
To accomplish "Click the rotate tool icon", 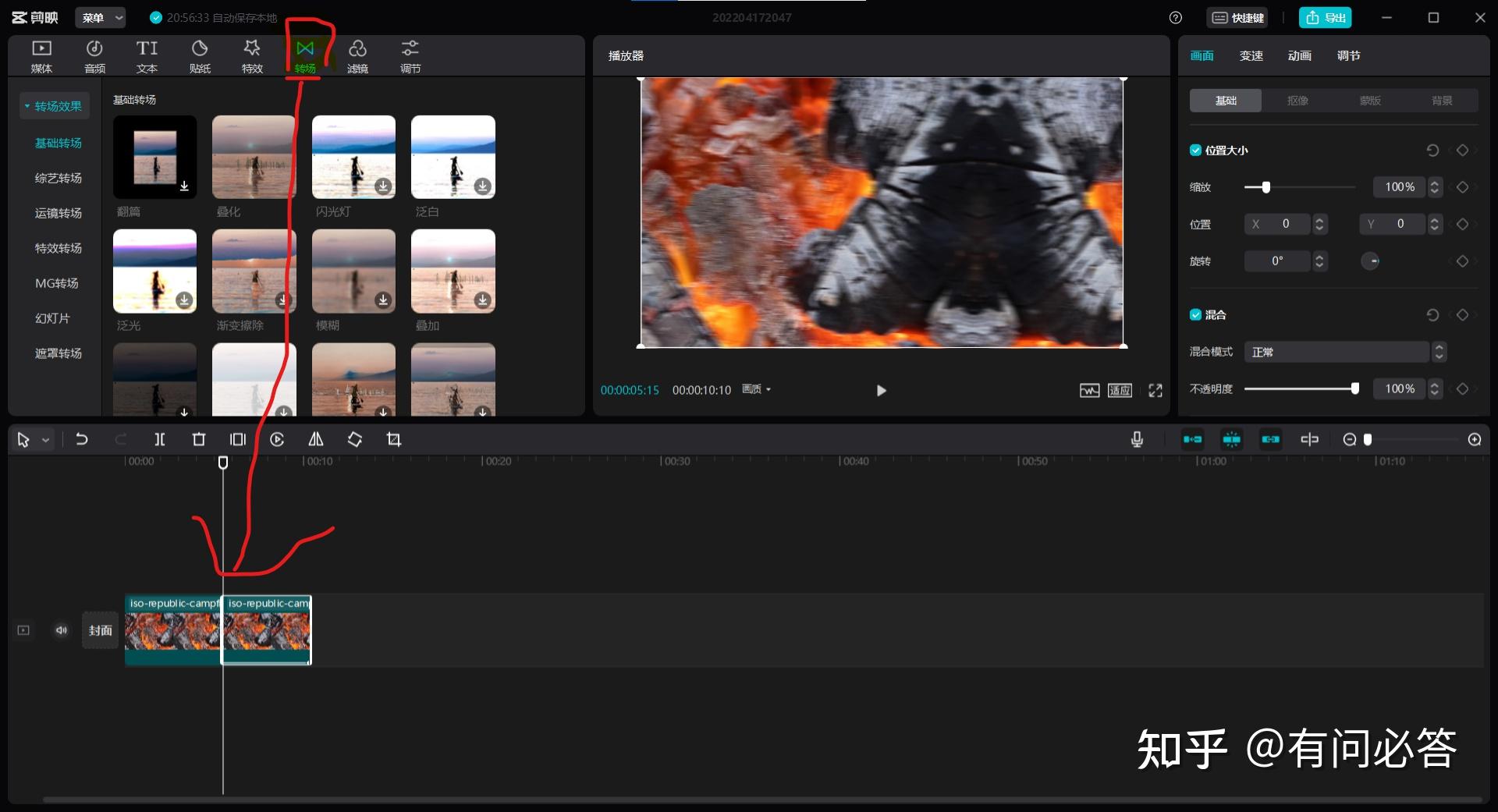I will click(x=355, y=439).
